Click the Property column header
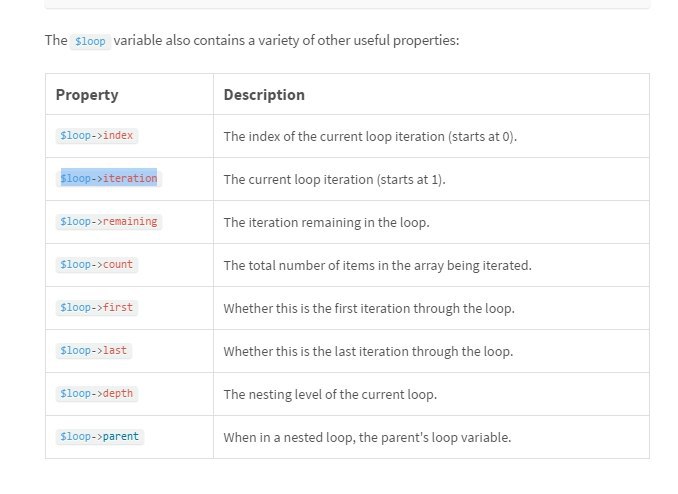The image size is (678, 494). click(87, 95)
